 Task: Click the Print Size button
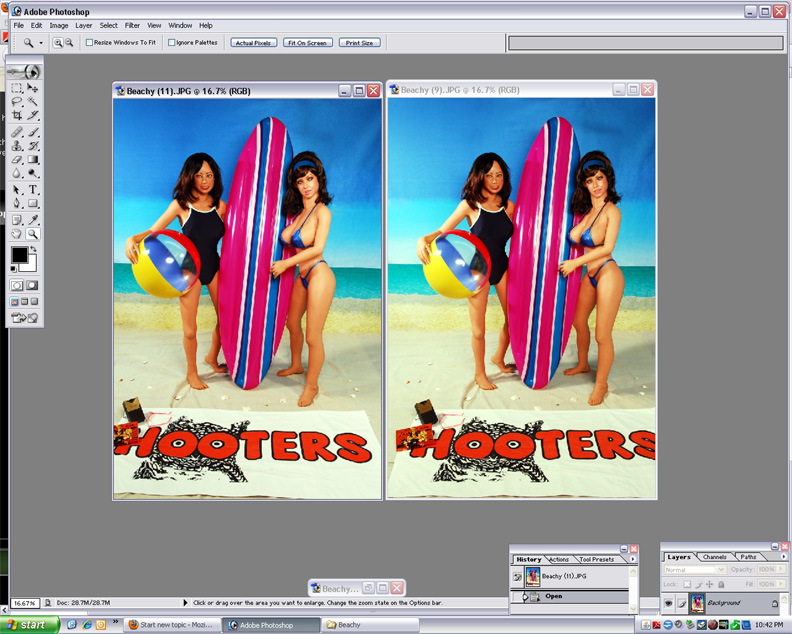pyautogui.click(x=359, y=43)
